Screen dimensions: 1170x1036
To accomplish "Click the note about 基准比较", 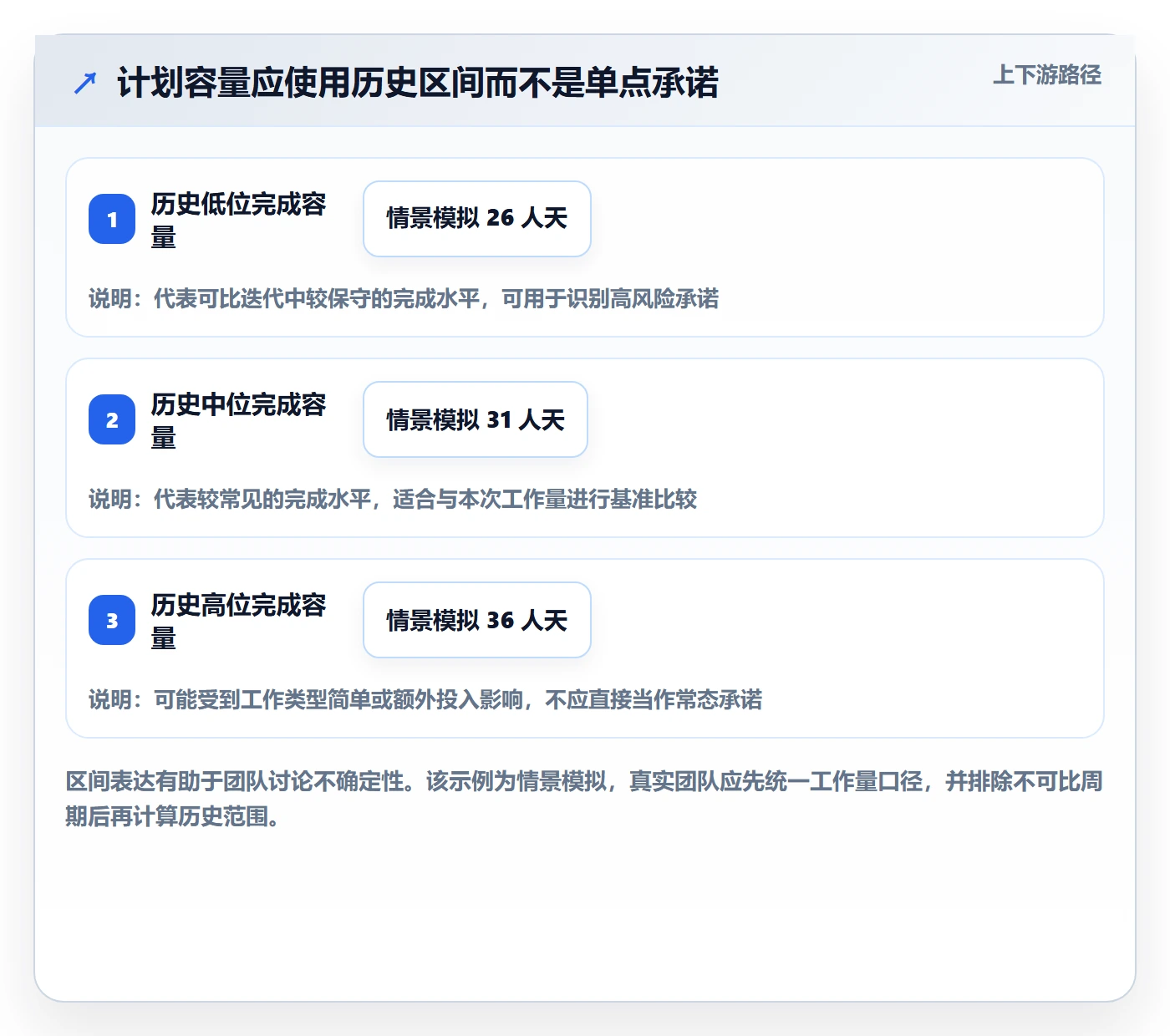I will click(393, 499).
